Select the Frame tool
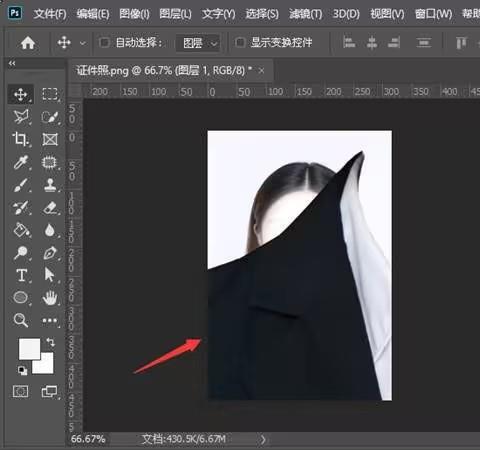 point(50,139)
